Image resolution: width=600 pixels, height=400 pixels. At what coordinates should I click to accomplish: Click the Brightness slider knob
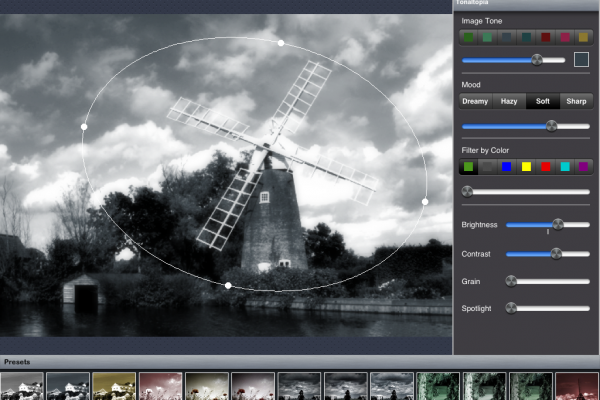pyautogui.click(x=558, y=224)
